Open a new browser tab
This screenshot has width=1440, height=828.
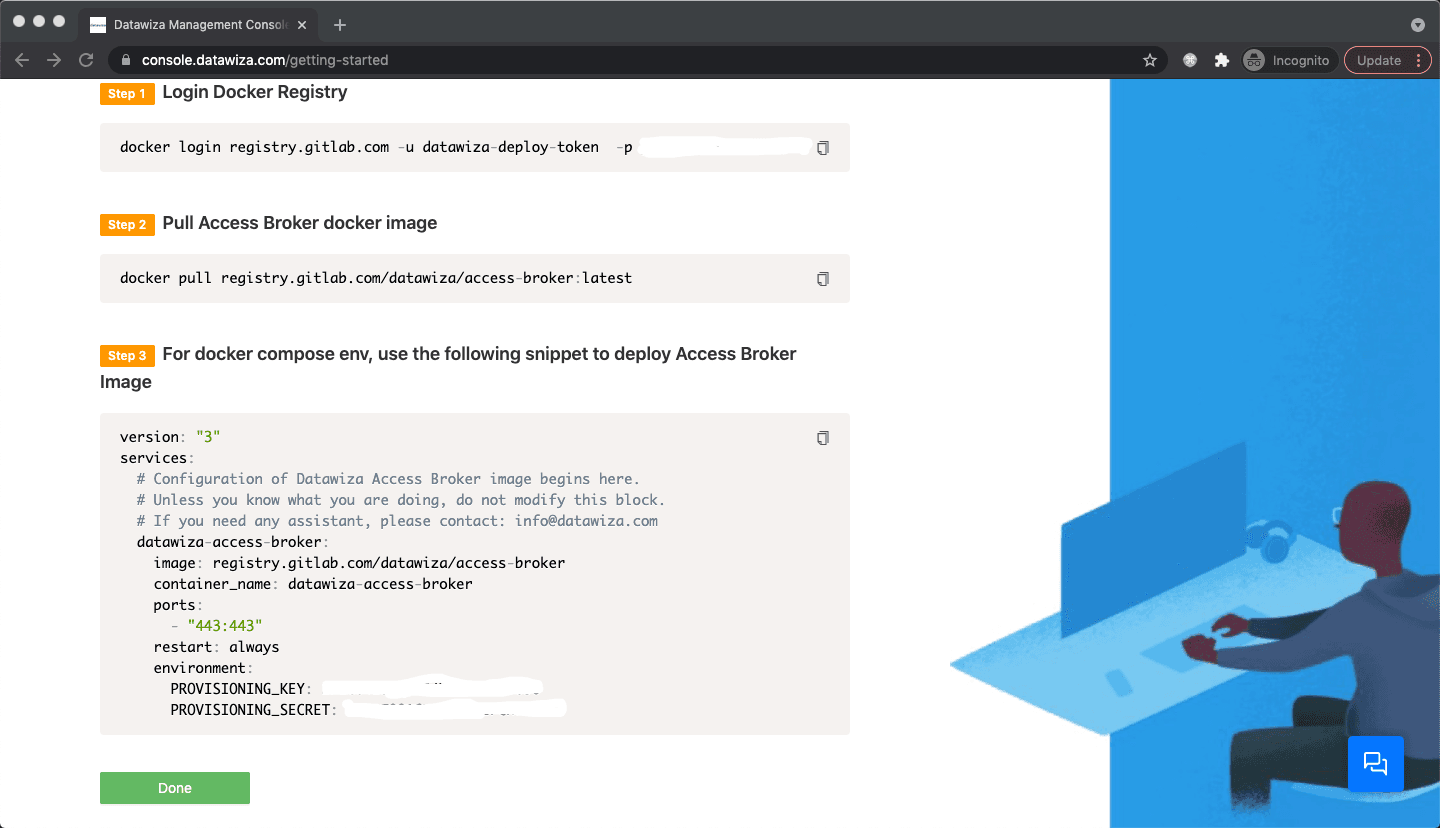coord(340,25)
